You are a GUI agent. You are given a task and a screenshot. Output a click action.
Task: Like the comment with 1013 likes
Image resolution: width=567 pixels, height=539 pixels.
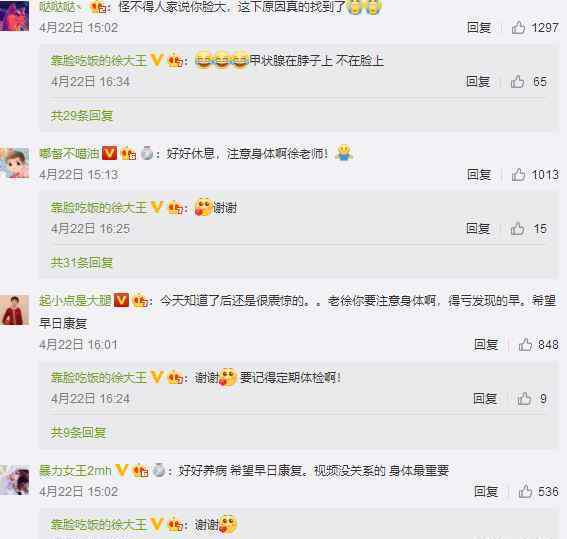[518, 175]
